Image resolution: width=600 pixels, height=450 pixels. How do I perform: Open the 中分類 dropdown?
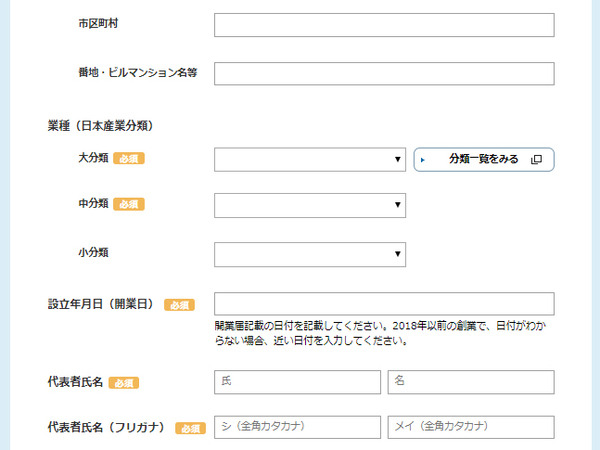click(x=310, y=205)
